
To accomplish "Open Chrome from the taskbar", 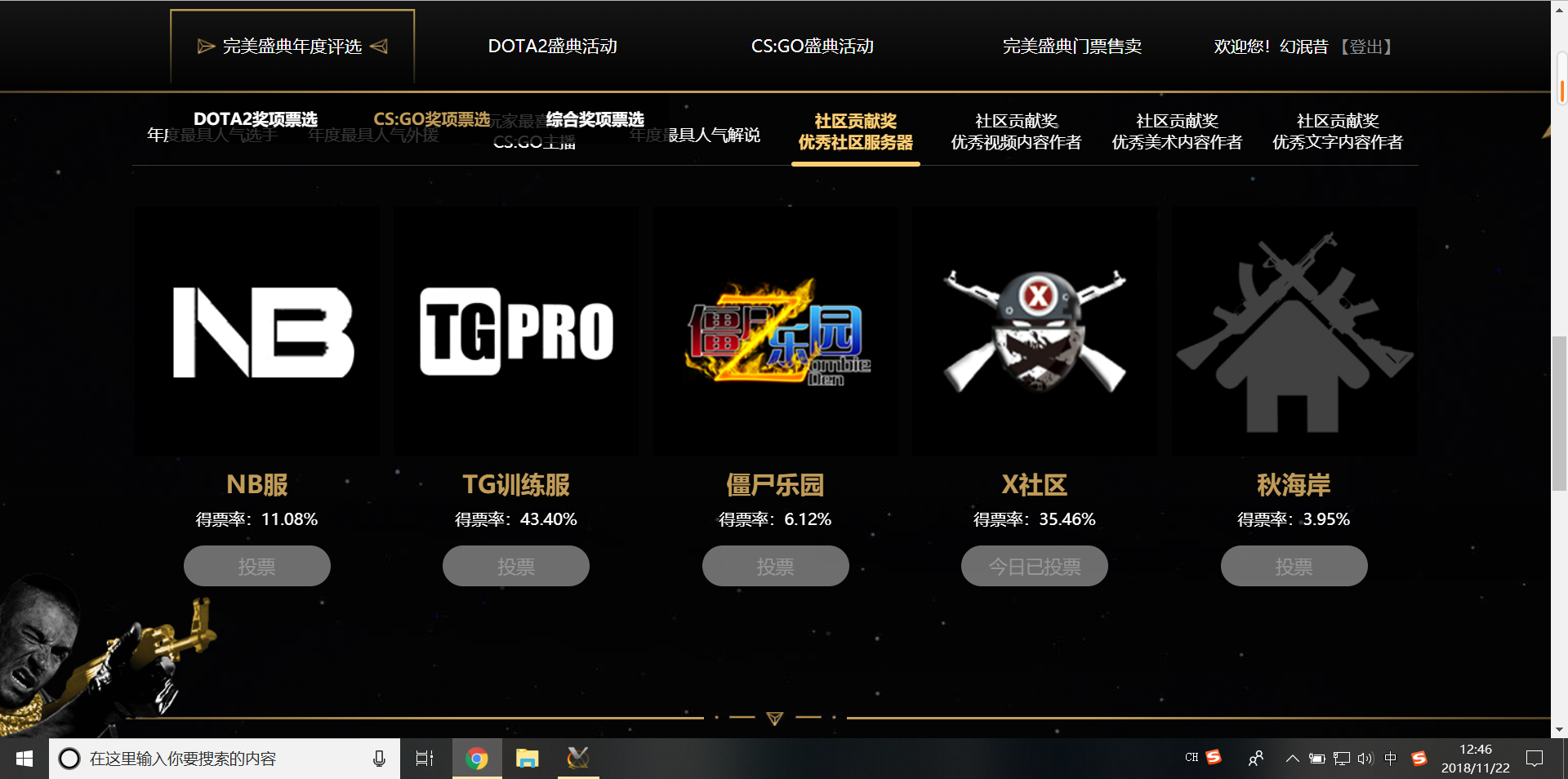I will point(477,759).
